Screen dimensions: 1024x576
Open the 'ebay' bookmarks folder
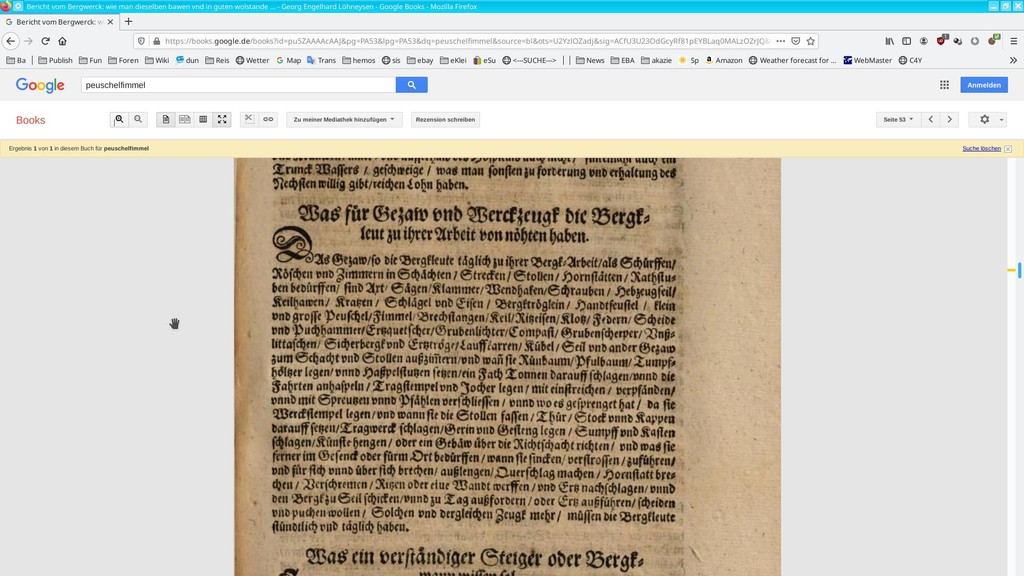pyautogui.click(x=420, y=60)
